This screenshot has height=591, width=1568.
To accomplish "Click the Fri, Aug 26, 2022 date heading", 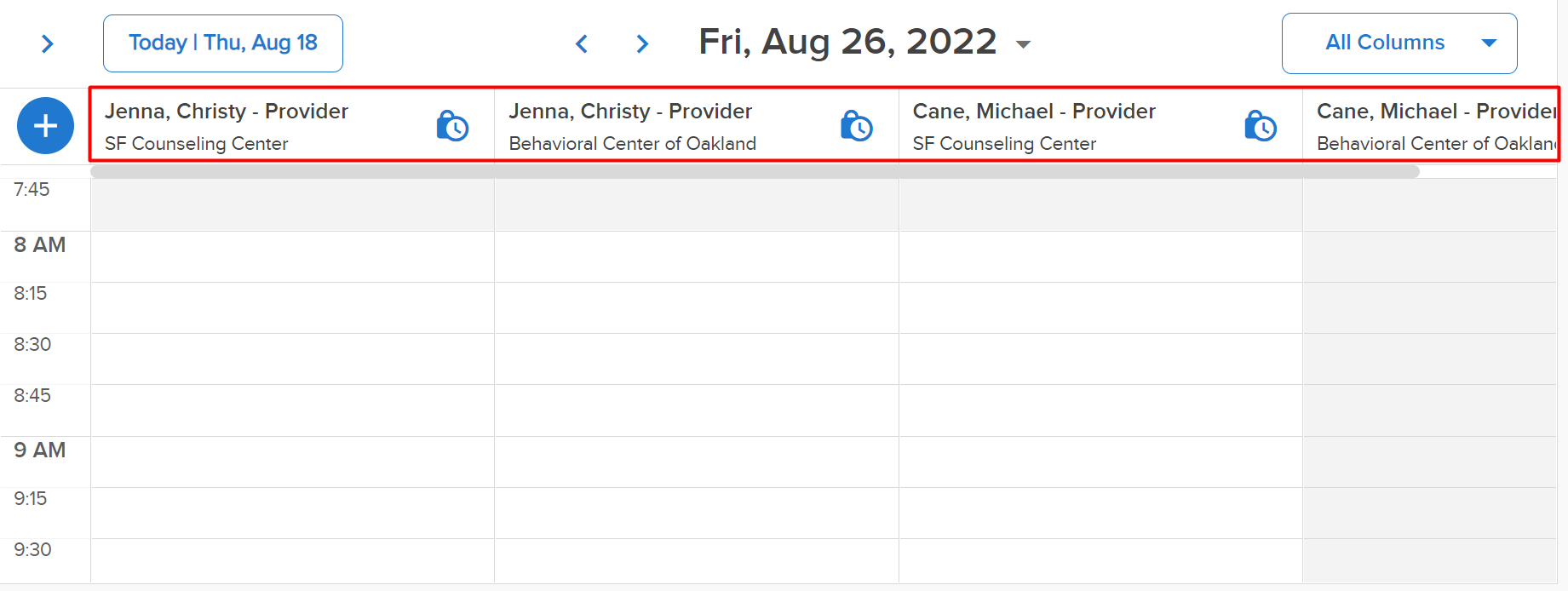I will 847,42.
